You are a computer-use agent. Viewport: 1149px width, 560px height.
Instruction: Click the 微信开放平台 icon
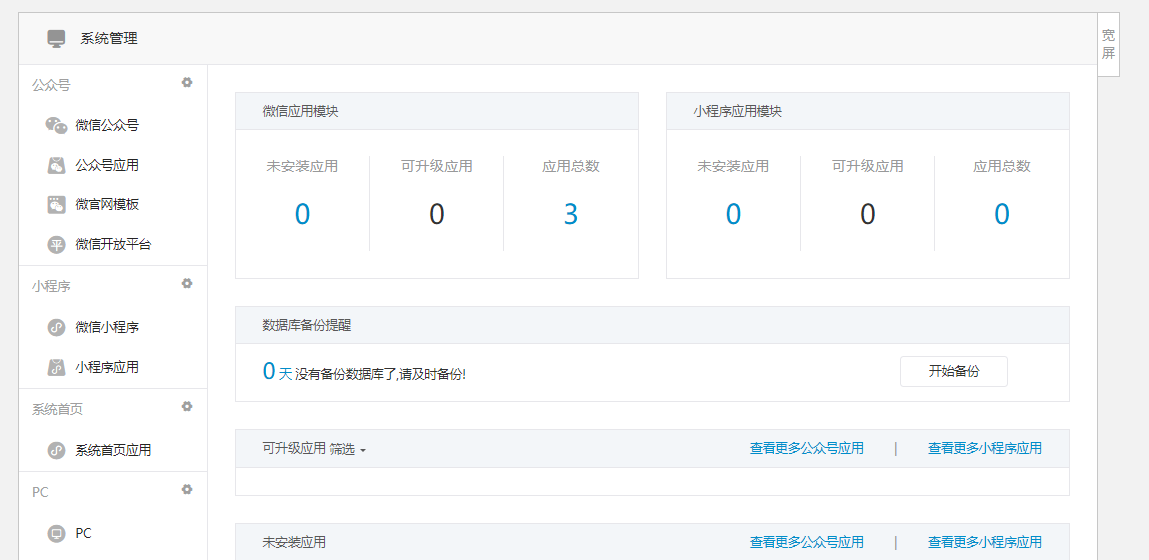[x=56, y=244]
